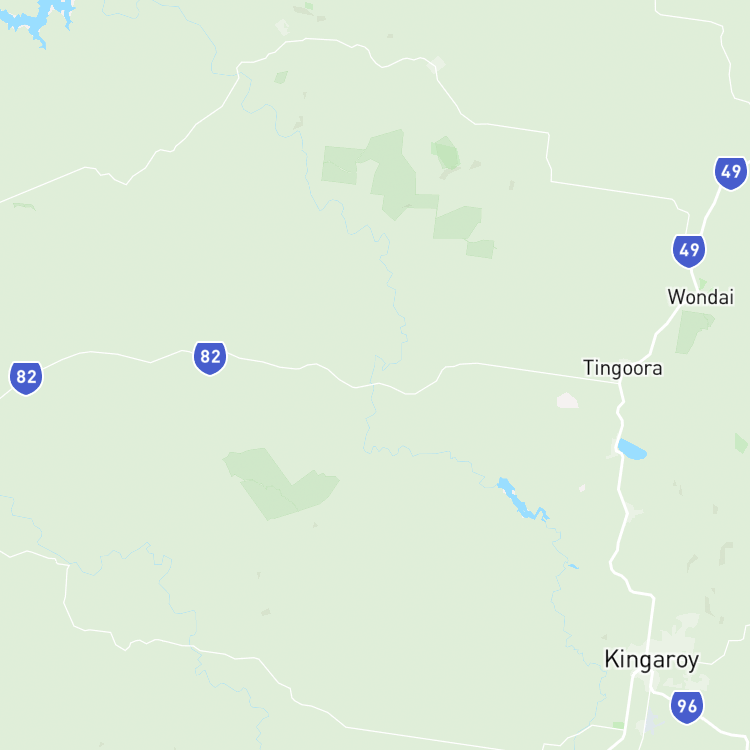Click the junction where route 82 meets Tingoora
Screen dimensions: 750x750
619,383
